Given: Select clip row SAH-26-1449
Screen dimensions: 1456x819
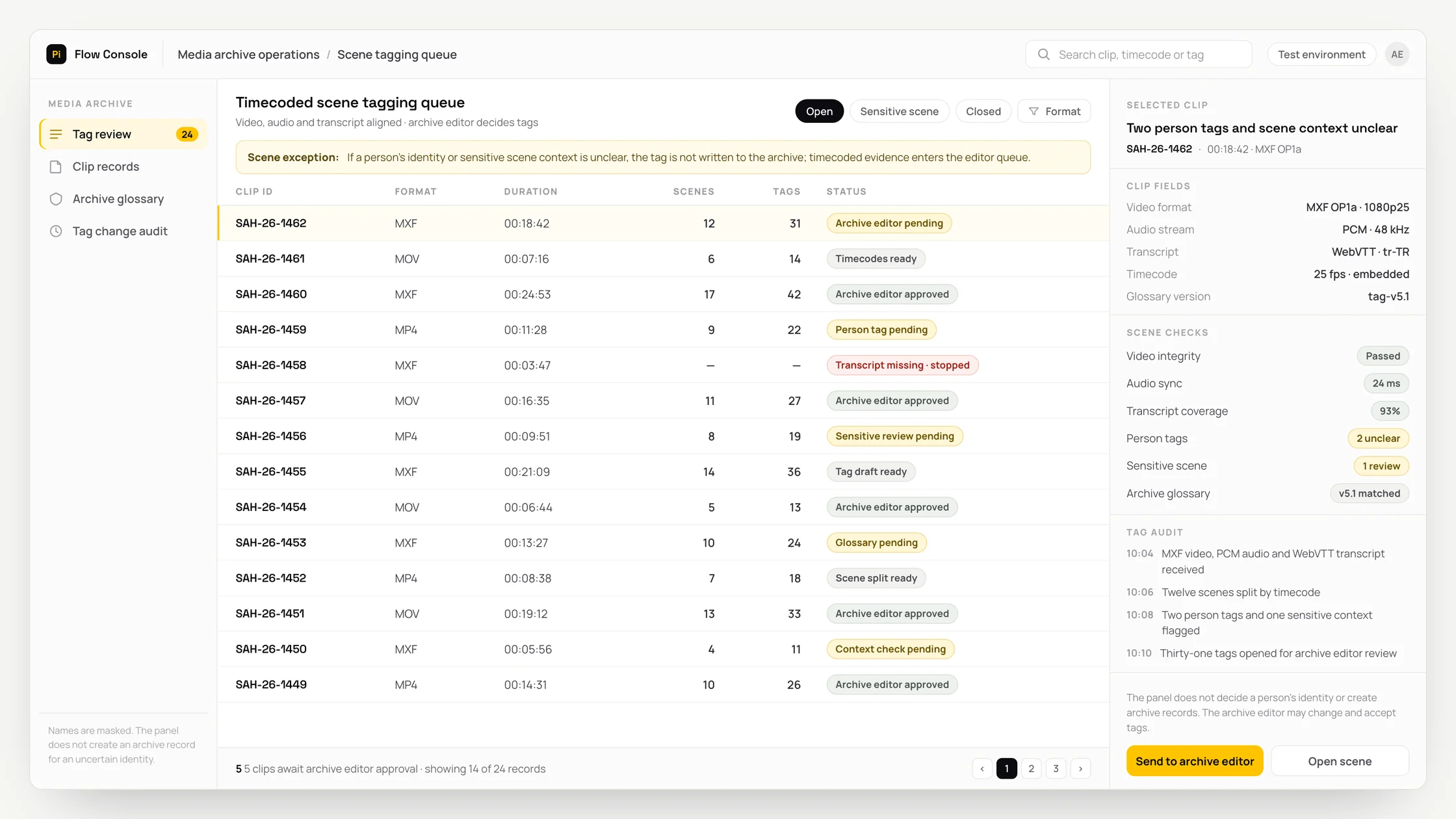Looking at the screenshot, I should 663,685.
